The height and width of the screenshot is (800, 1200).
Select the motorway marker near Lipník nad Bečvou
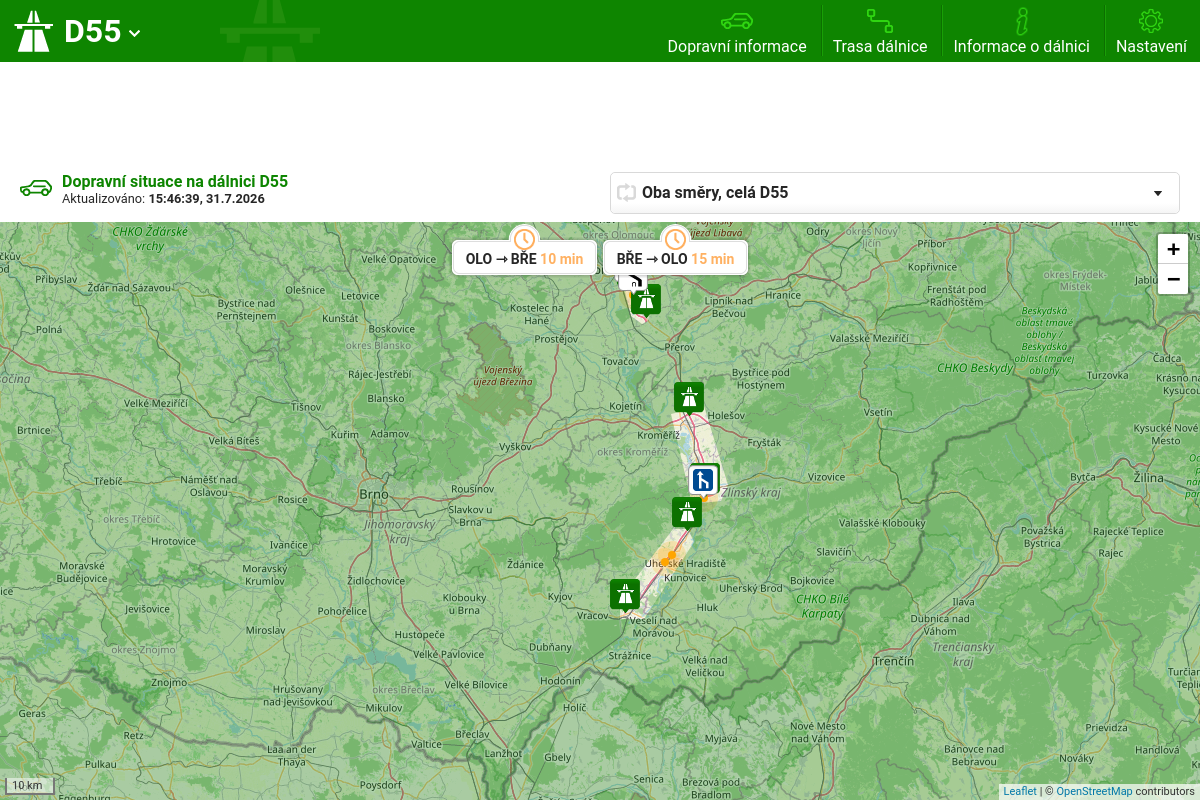(646, 299)
